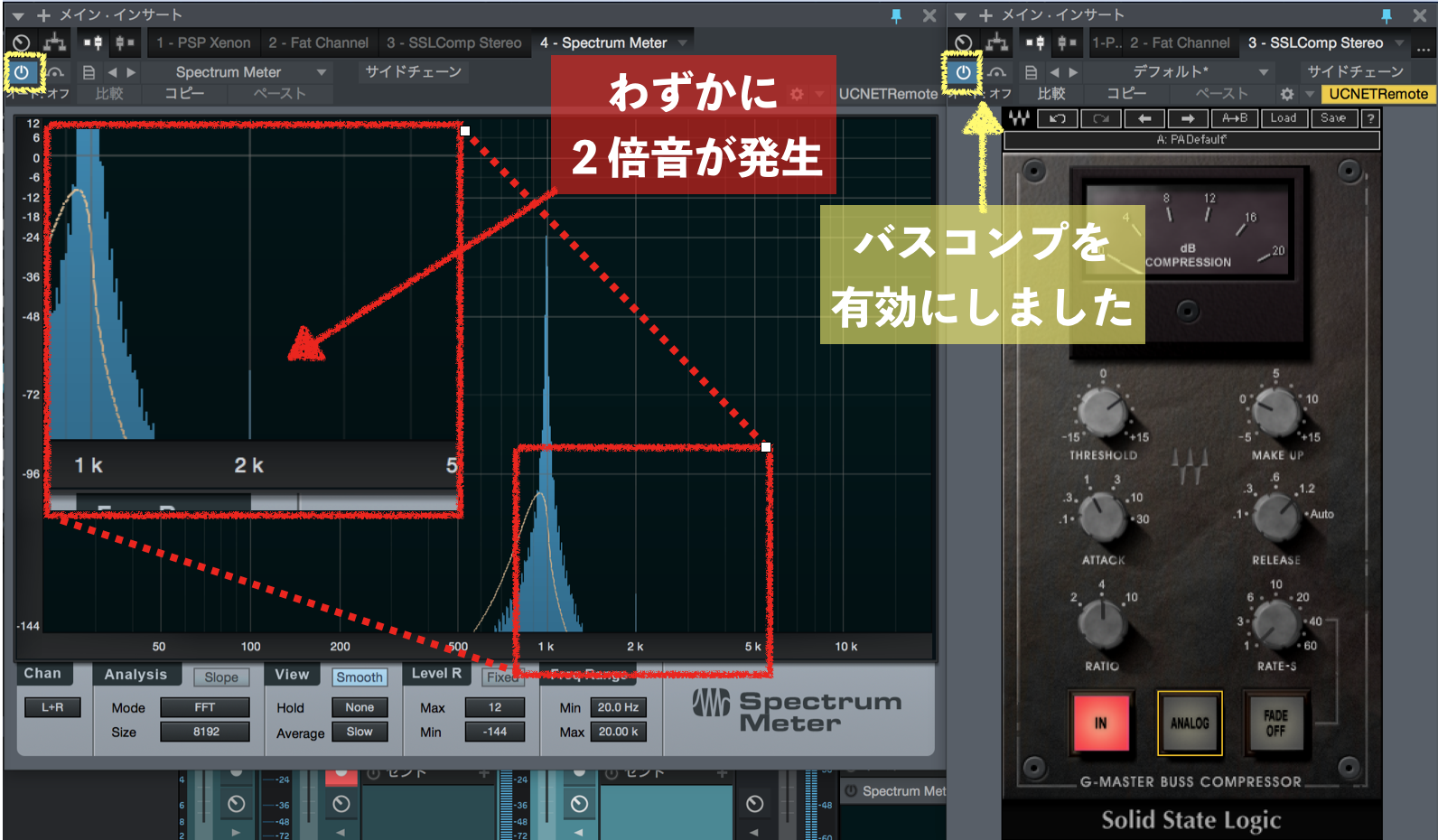This screenshot has width=1438, height=840.
Task: Open automation icon next to Spectrum Meter power
Action: click(56, 72)
